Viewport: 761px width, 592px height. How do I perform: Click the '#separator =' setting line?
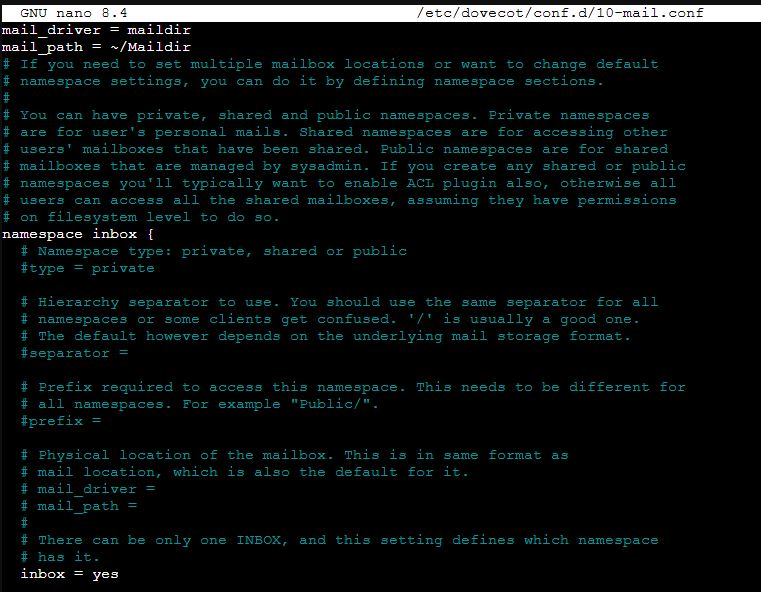(74, 353)
